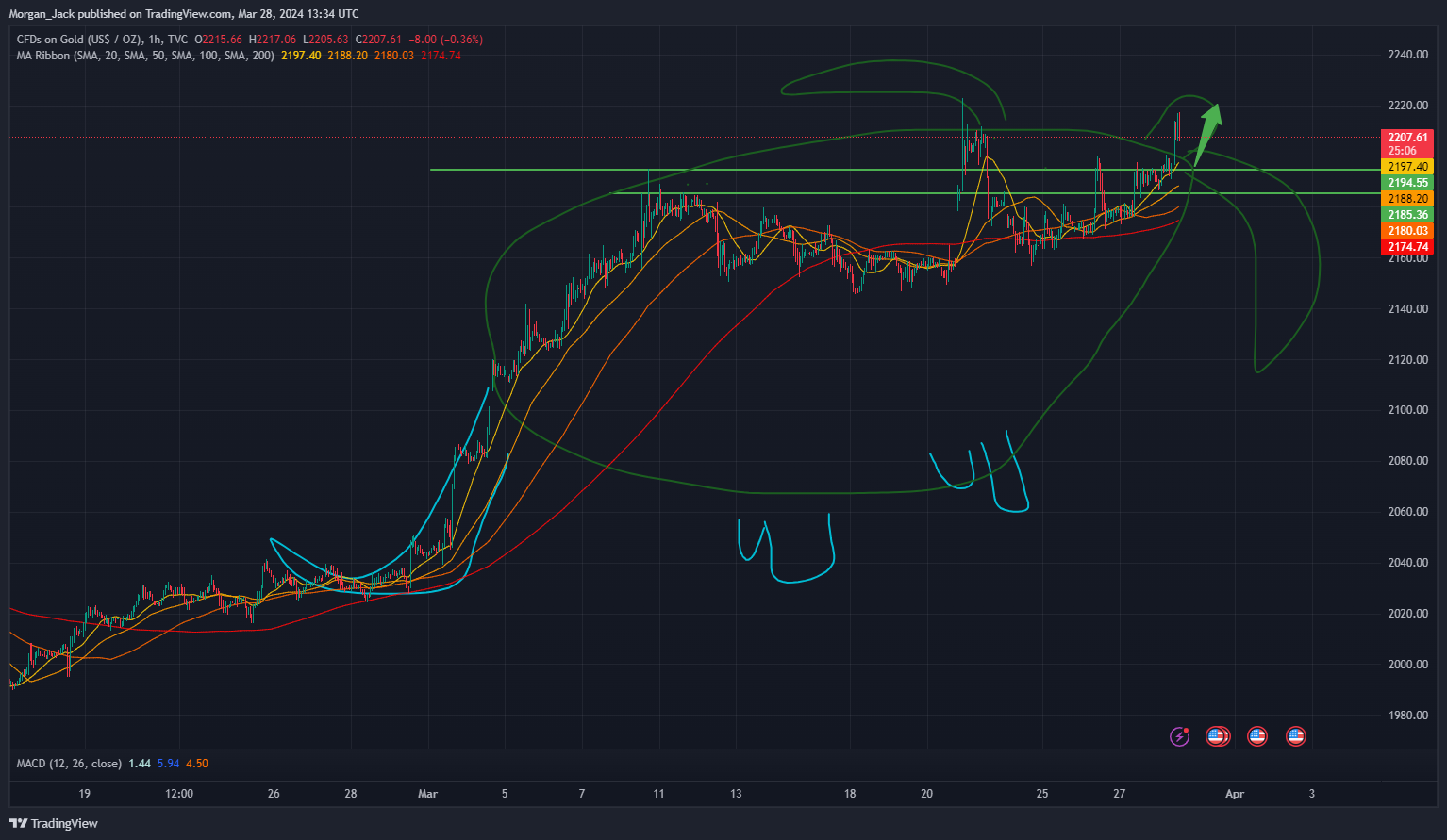Click the yellow 2197.40 price scale tag
Screen dimensions: 1447x840
coord(1407,167)
